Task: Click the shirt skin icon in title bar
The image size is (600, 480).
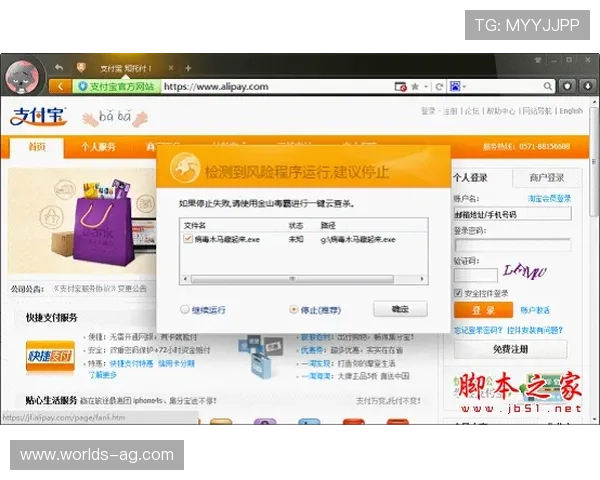Action: 538,60
